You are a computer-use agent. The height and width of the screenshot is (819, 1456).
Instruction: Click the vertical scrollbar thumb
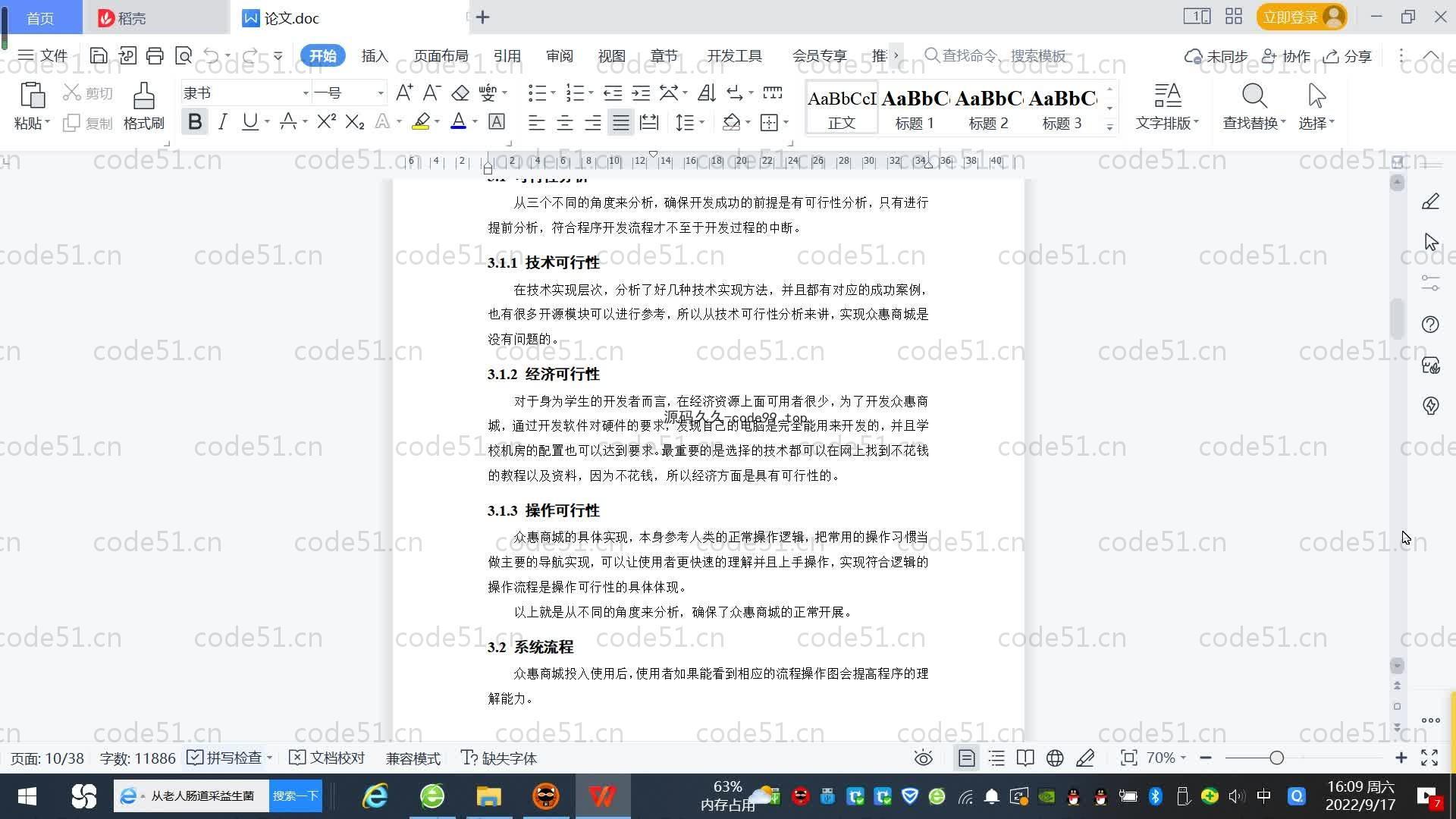(x=1397, y=318)
